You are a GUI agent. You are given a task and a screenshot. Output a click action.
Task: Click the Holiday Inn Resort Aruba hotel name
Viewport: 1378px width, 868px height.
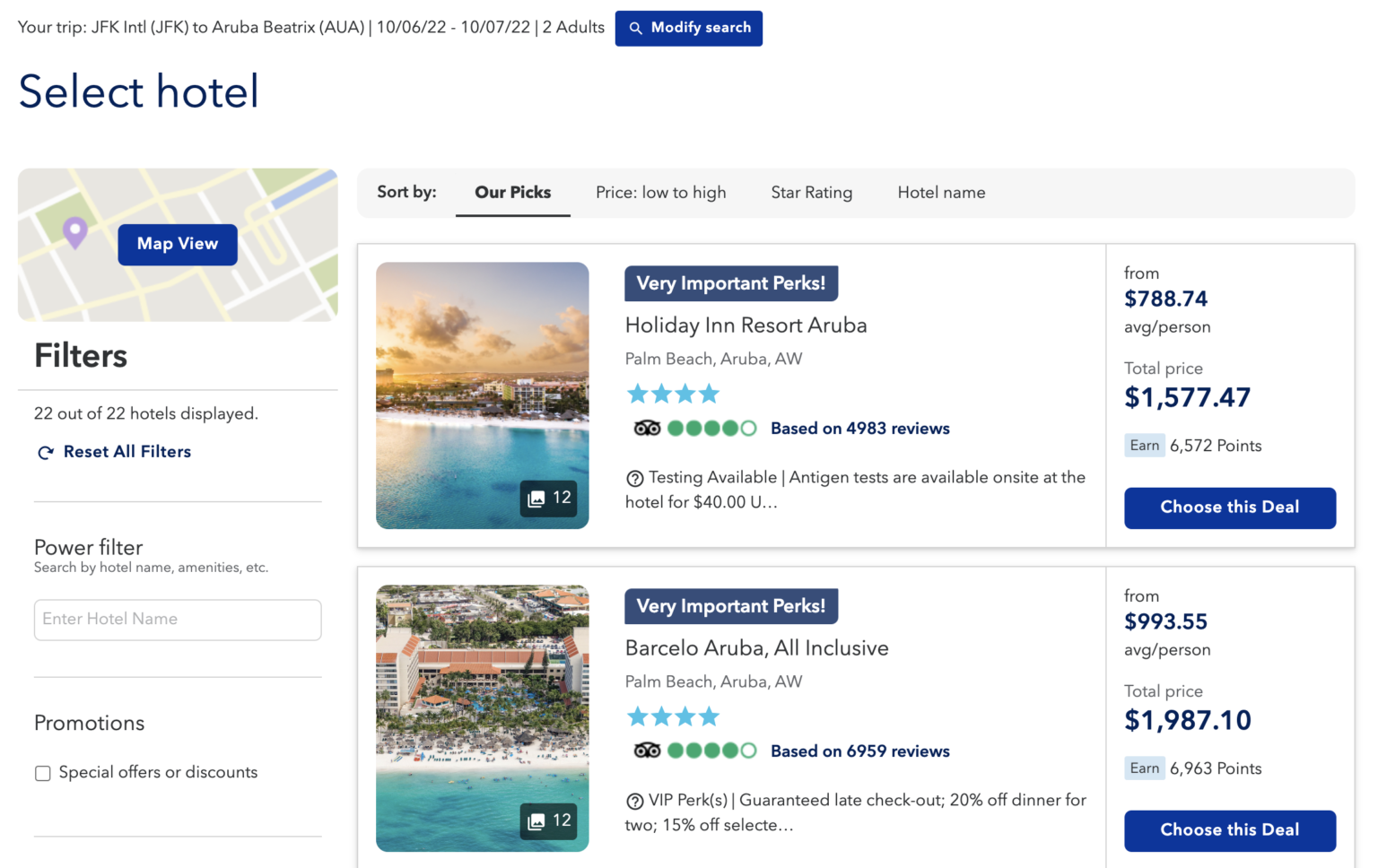[746, 325]
